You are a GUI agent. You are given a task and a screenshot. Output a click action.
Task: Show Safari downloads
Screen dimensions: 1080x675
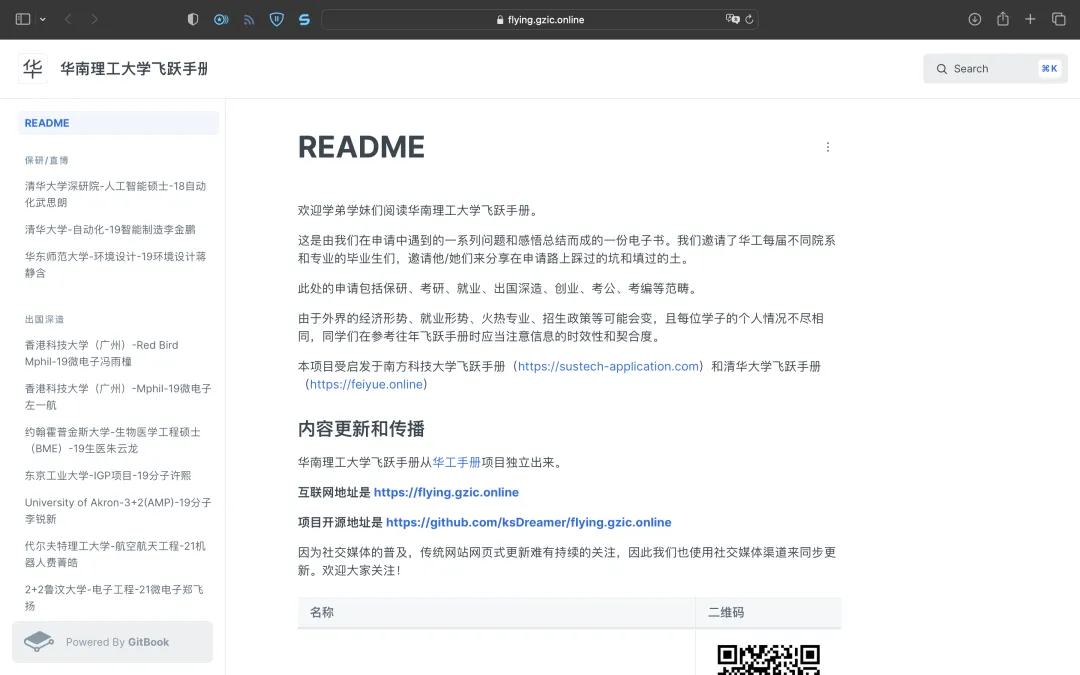click(975, 19)
